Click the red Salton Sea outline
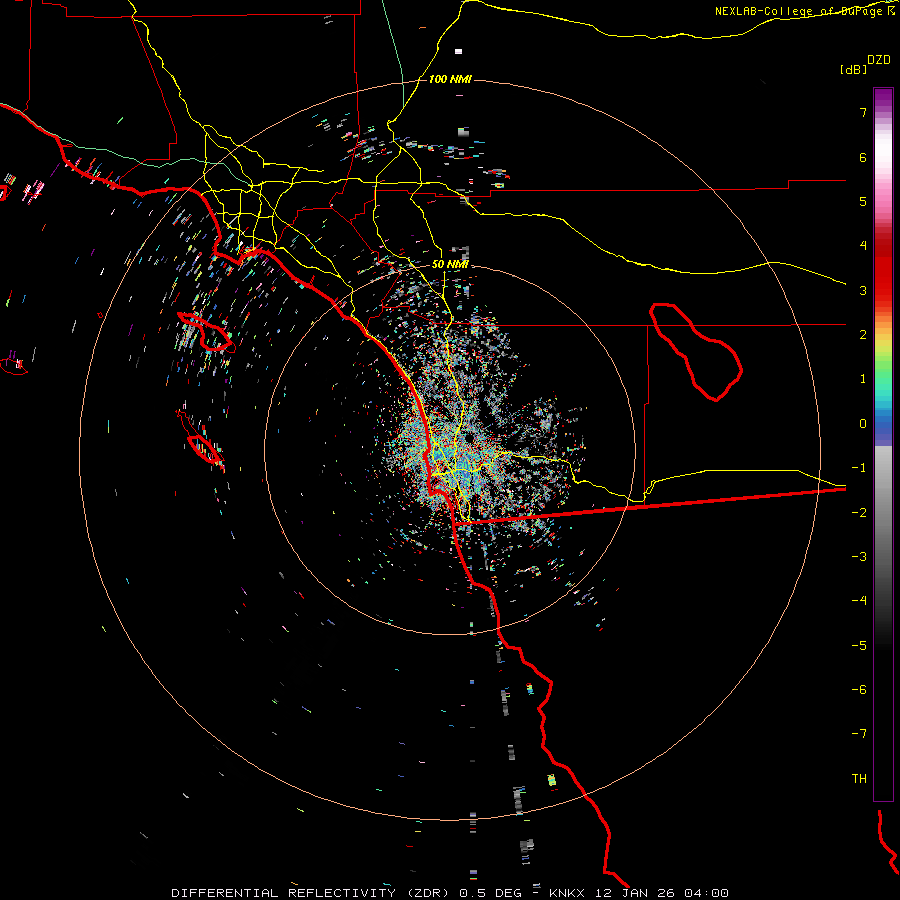 click(696, 352)
